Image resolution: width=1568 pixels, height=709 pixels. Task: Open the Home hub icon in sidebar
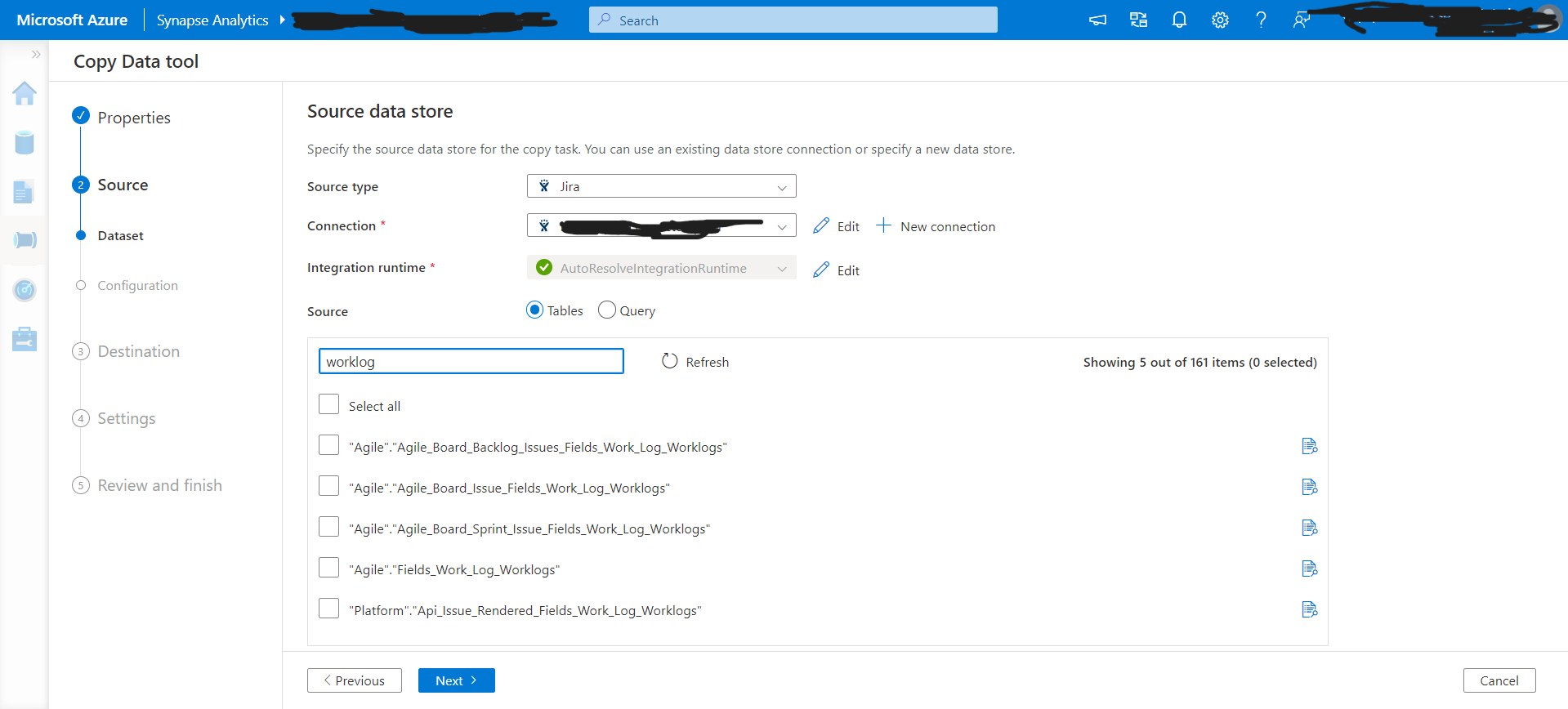point(25,94)
